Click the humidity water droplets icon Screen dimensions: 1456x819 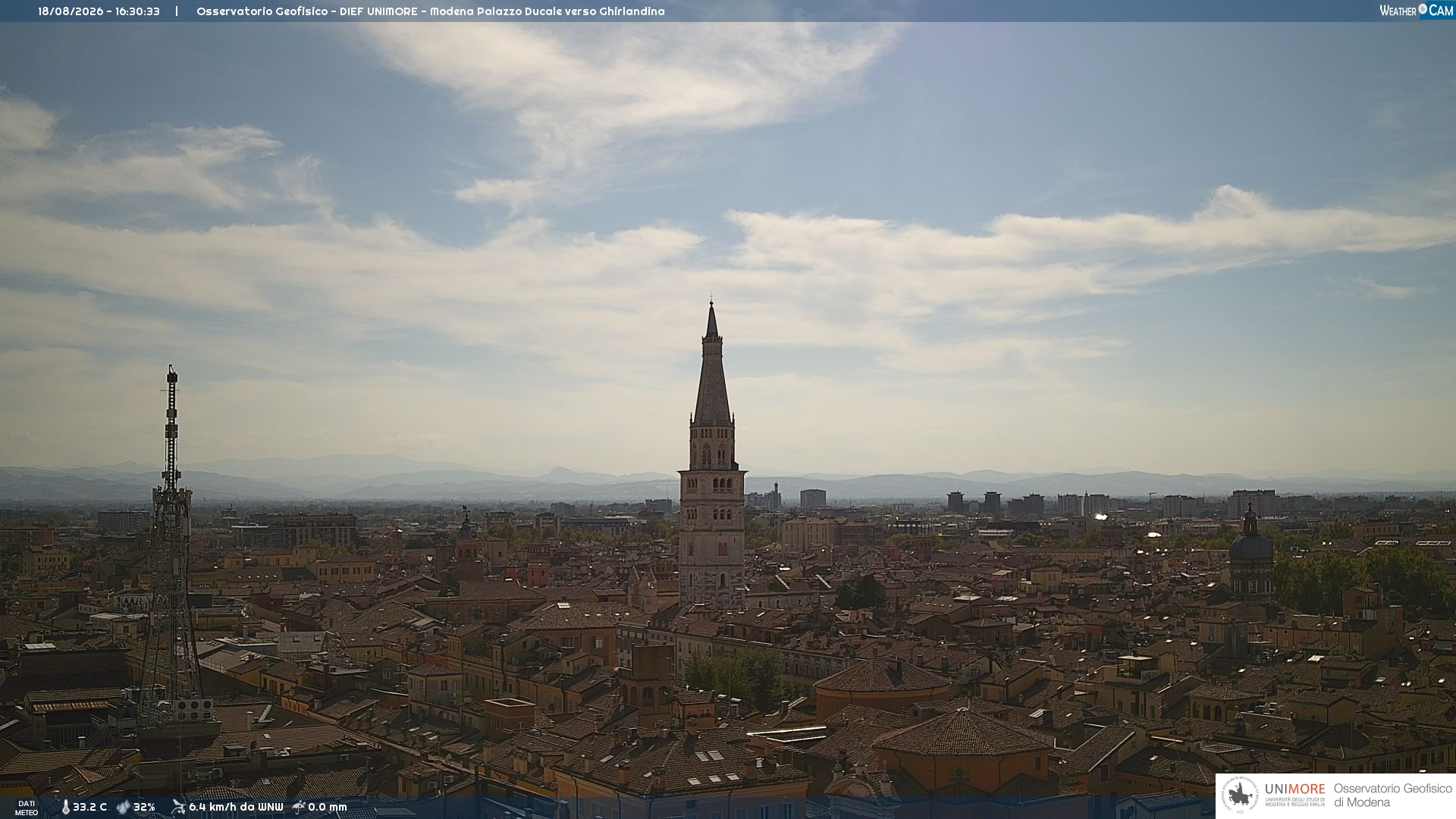point(123,807)
